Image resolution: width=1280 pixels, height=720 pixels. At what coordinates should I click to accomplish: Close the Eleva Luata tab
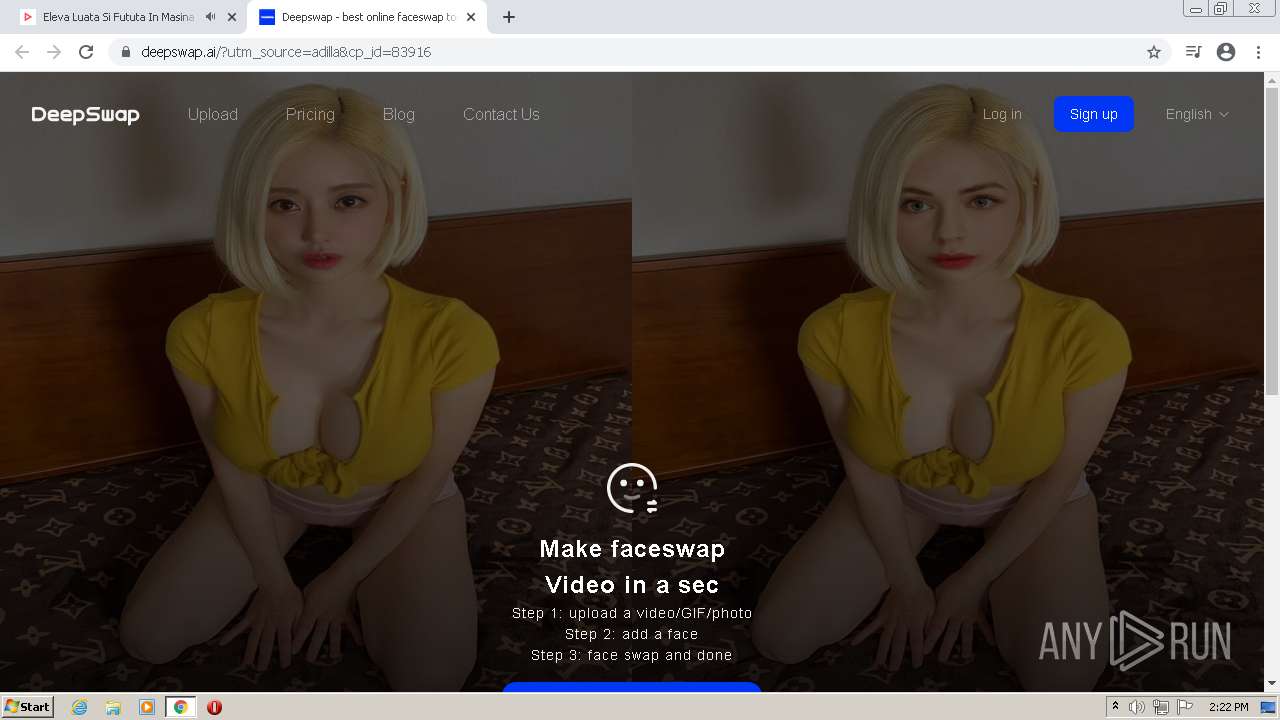coord(232,17)
